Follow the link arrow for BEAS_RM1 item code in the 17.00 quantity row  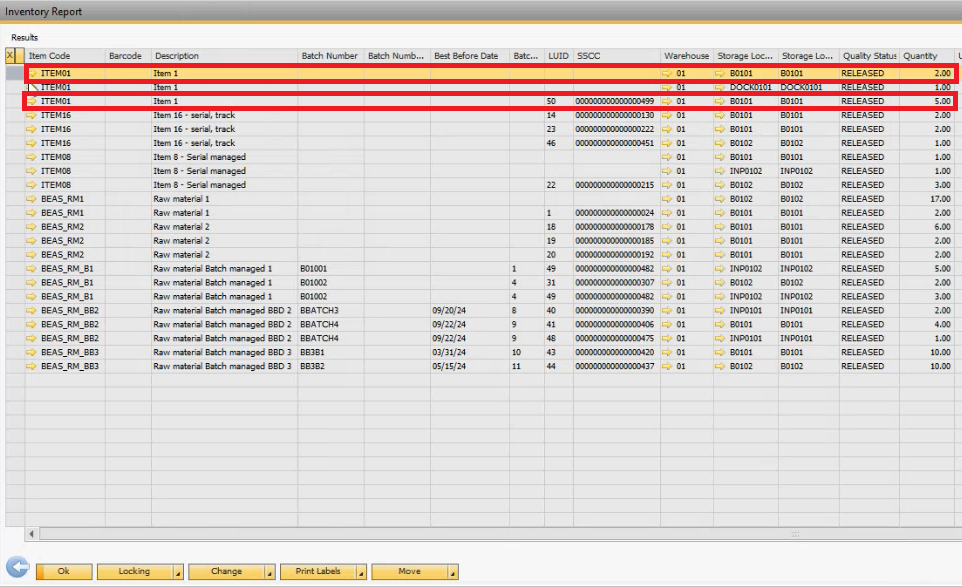pyautogui.click(x=33, y=199)
